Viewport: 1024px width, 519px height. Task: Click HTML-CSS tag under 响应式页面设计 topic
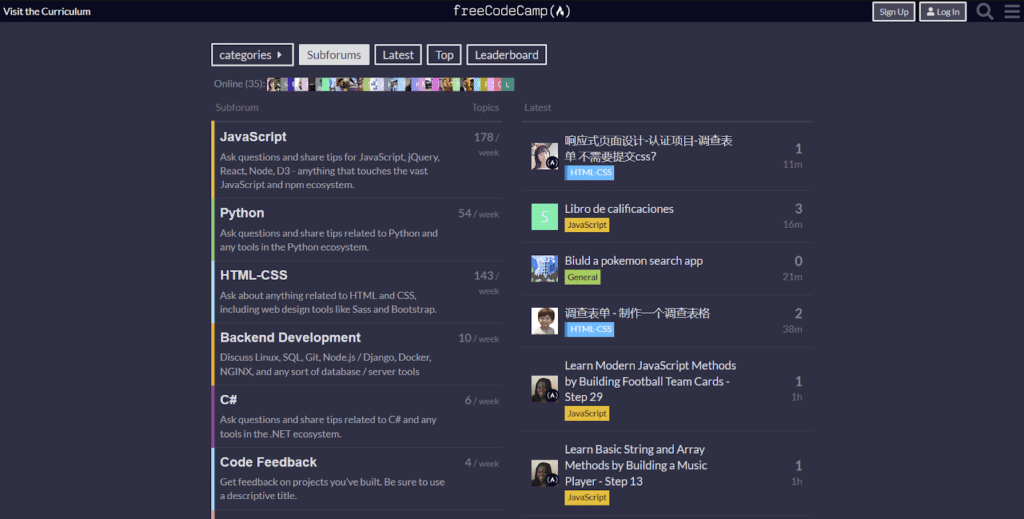pos(589,172)
